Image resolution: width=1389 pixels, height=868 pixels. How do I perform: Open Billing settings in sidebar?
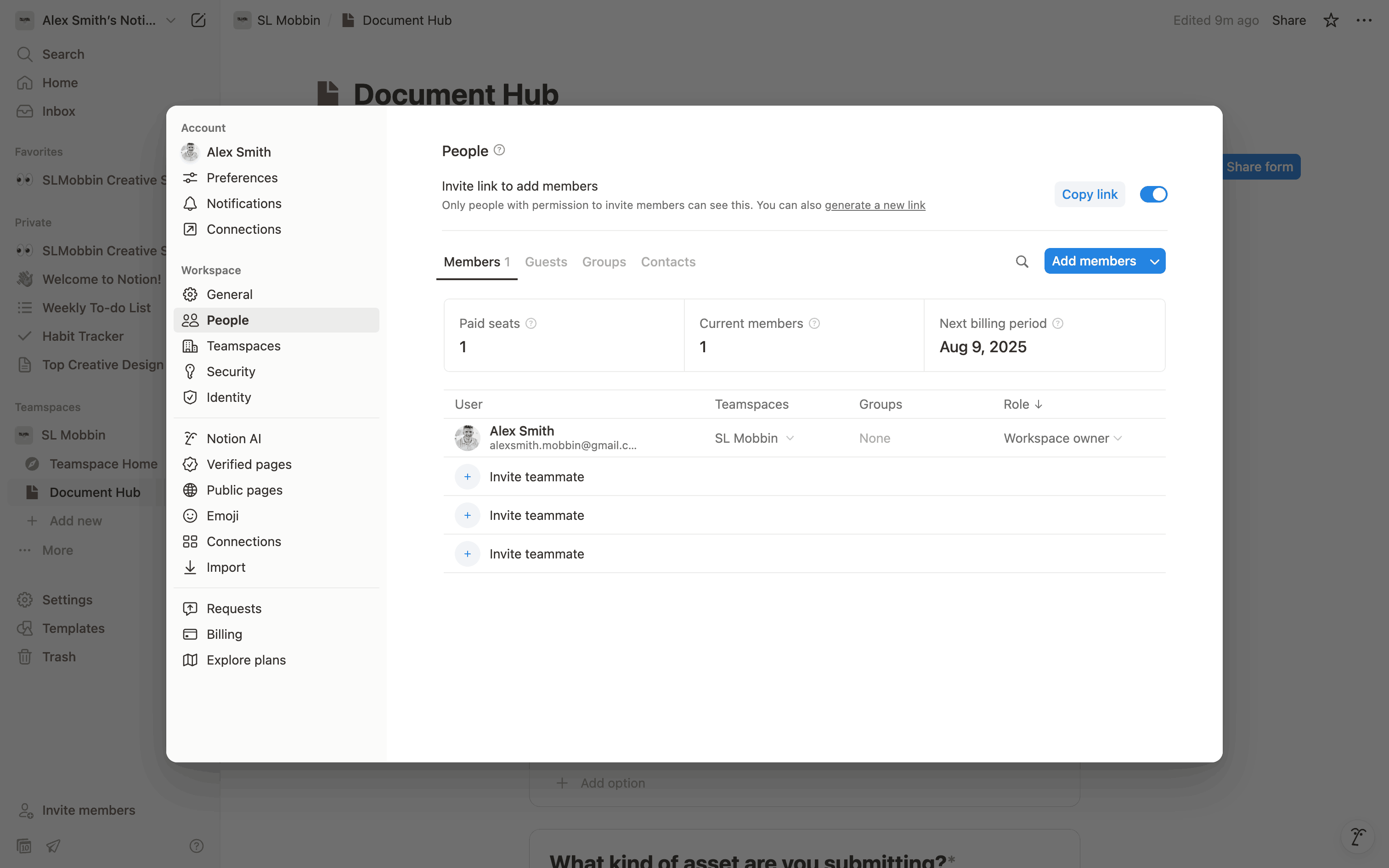pos(224,634)
